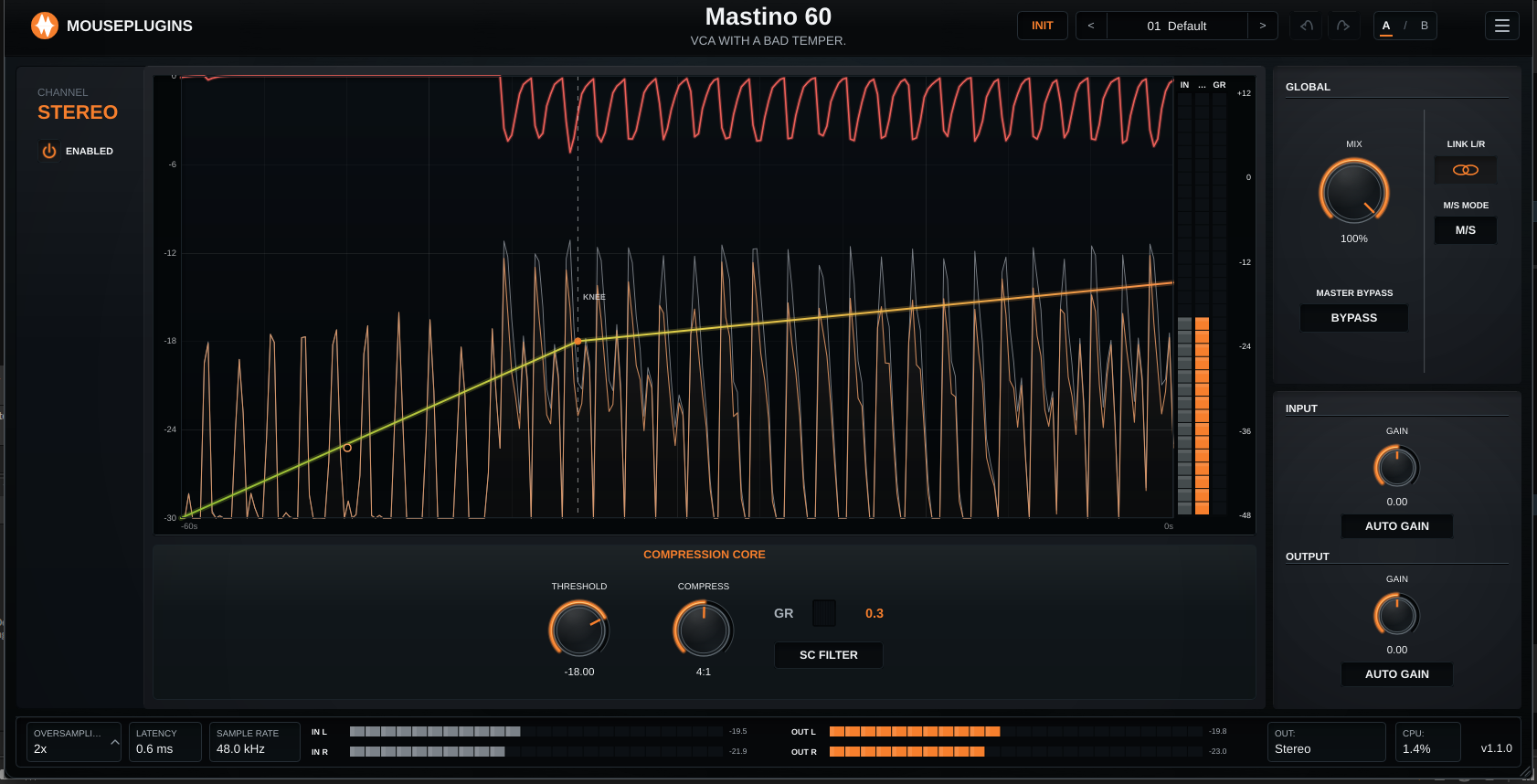1537x784 pixels.
Task: Click the vertical GR meter bar
Action: click(1219, 303)
